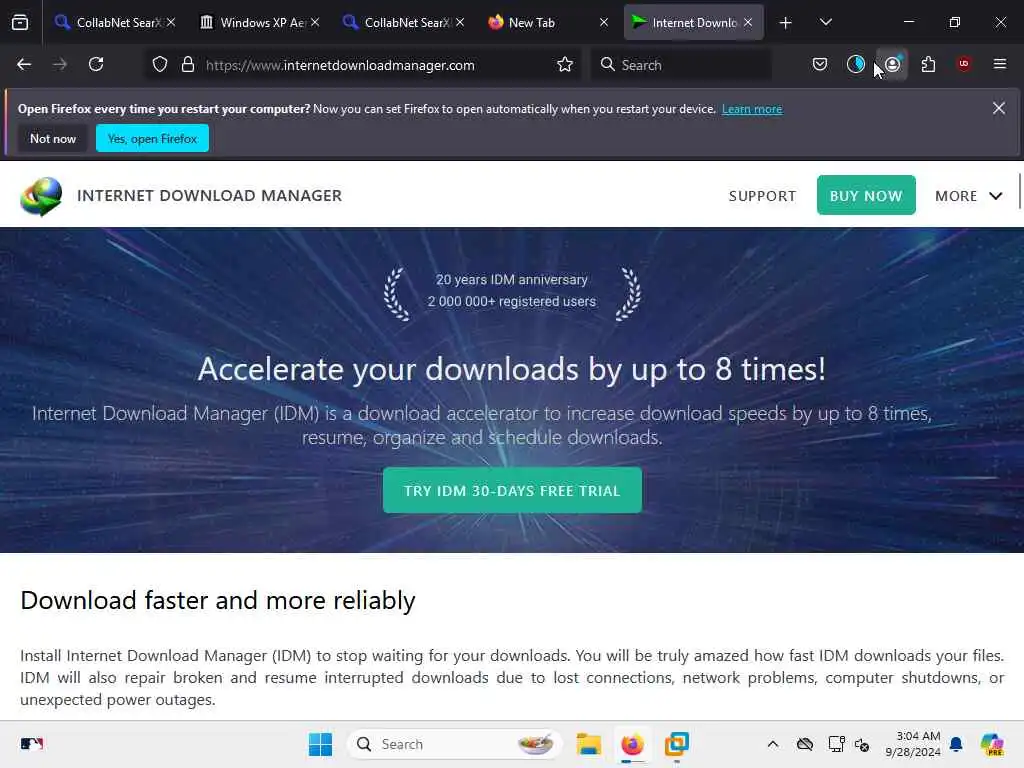Follow the Learn more link
1024x768 pixels.
pyautogui.click(x=752, y=109)
